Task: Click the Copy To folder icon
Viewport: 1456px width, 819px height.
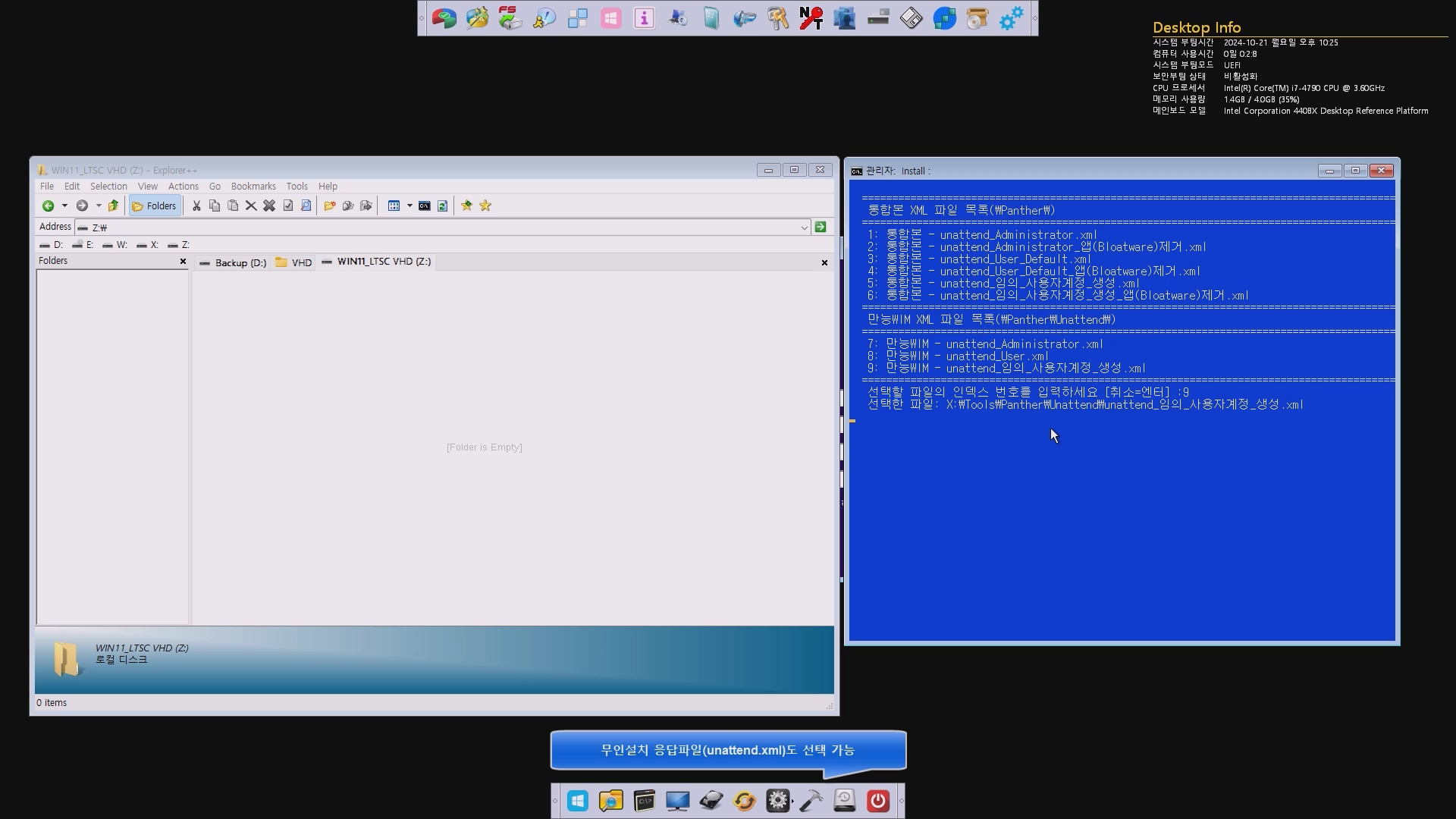Action: [348, 206]
